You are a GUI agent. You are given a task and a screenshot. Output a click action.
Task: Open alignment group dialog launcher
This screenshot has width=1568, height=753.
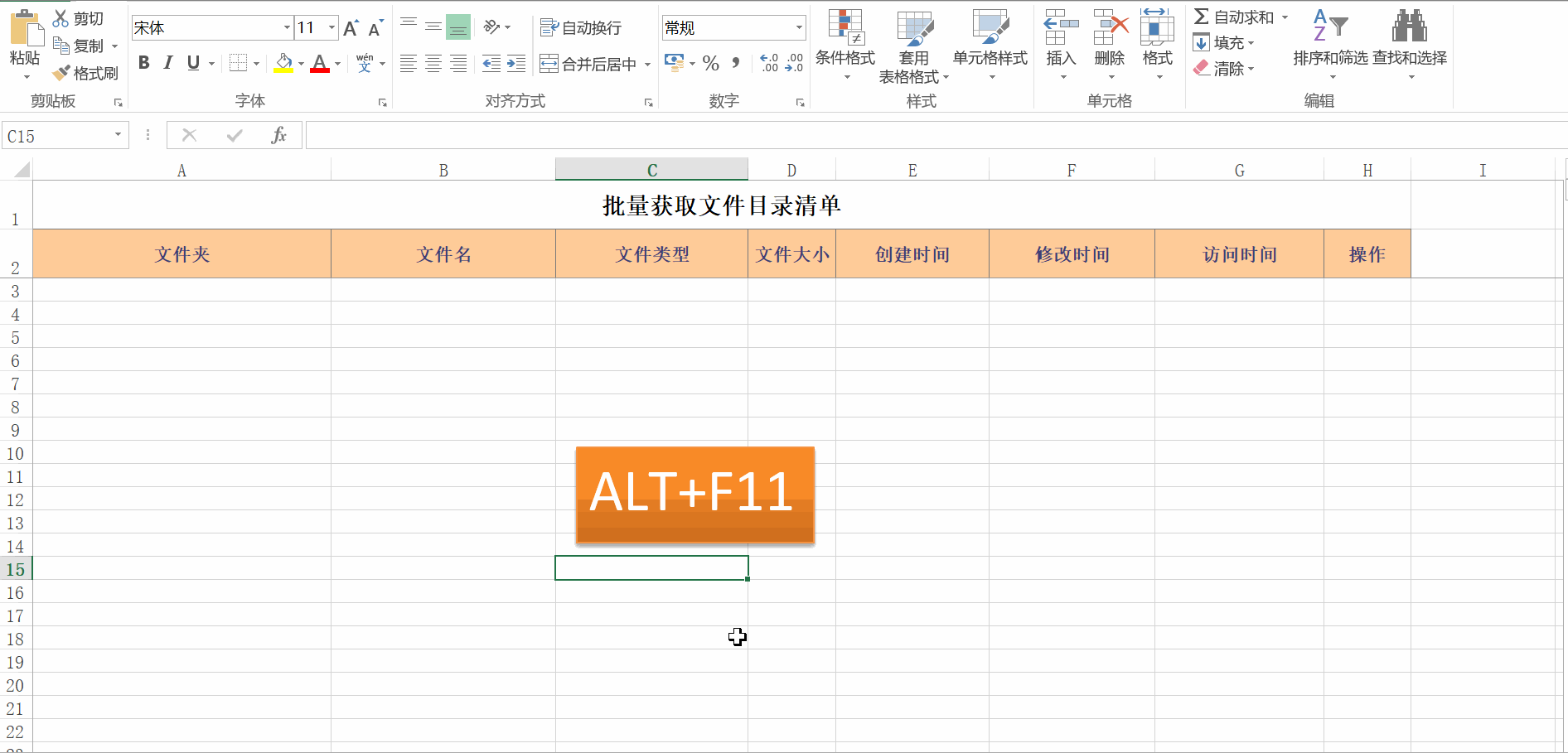click(648, 103)
